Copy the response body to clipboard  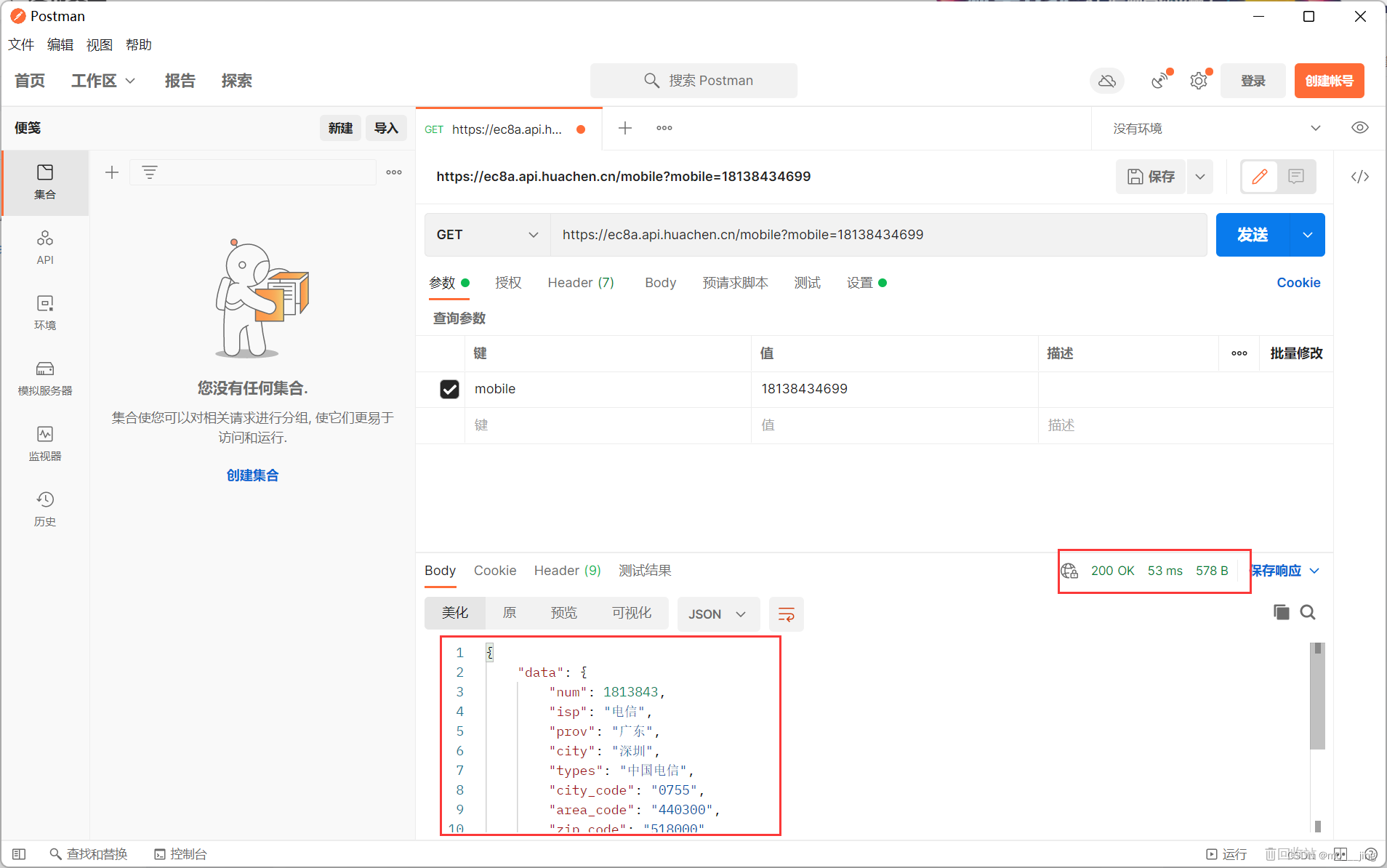click(x=1282, y=612)
